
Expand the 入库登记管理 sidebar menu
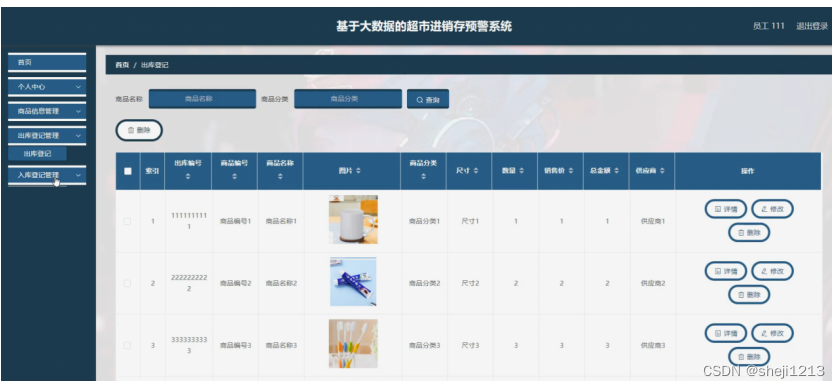coord(47,175)
